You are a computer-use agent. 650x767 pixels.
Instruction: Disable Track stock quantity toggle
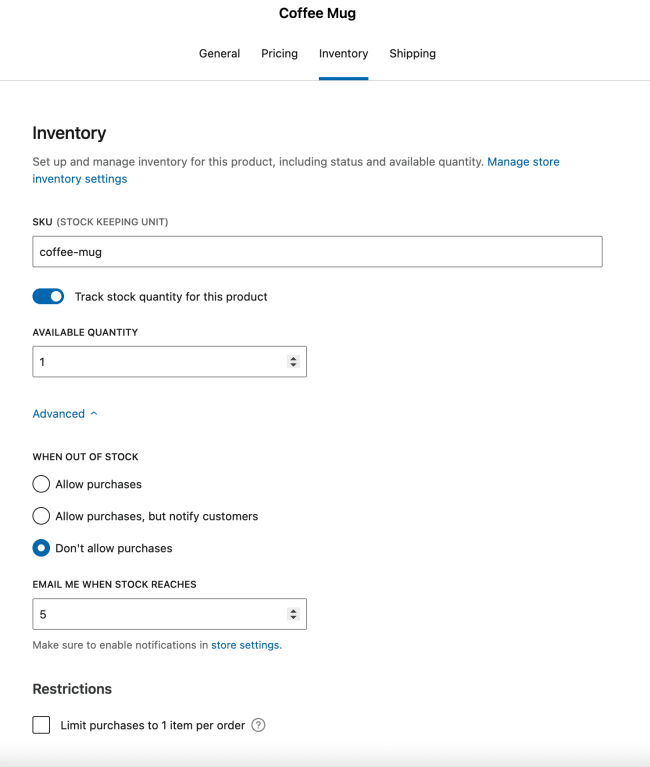[48, 296]
